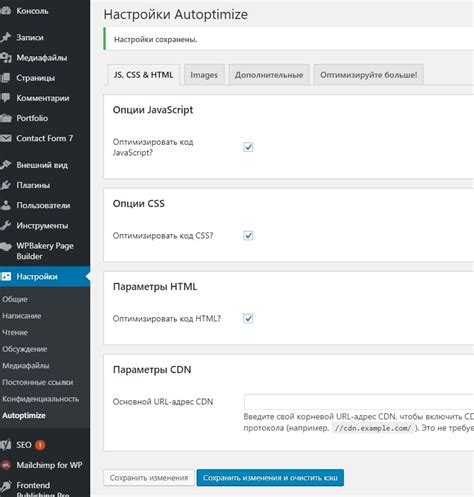The height and width of the screenshot is (497, 474).
Task: Open the Contact Form 7 menu
Action: point(45,138)
